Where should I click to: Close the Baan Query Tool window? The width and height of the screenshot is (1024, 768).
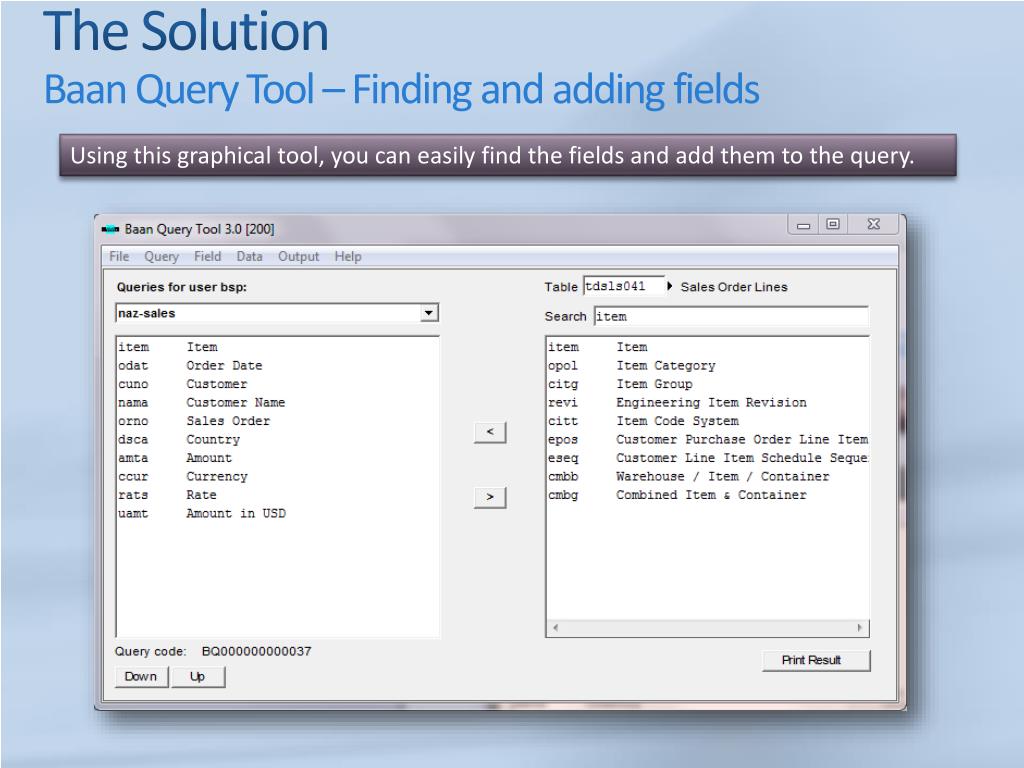[874, 224]
